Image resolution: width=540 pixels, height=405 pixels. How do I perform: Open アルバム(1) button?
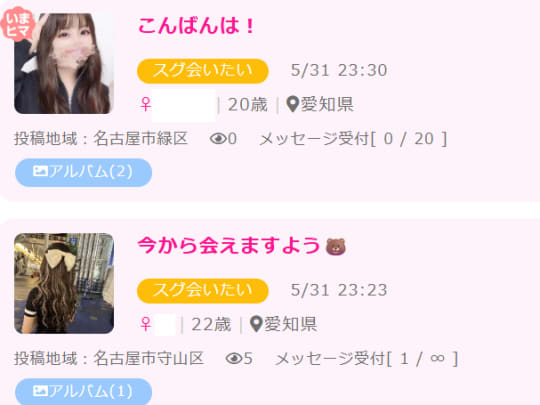pyautogui.click(x=83, y=392)
